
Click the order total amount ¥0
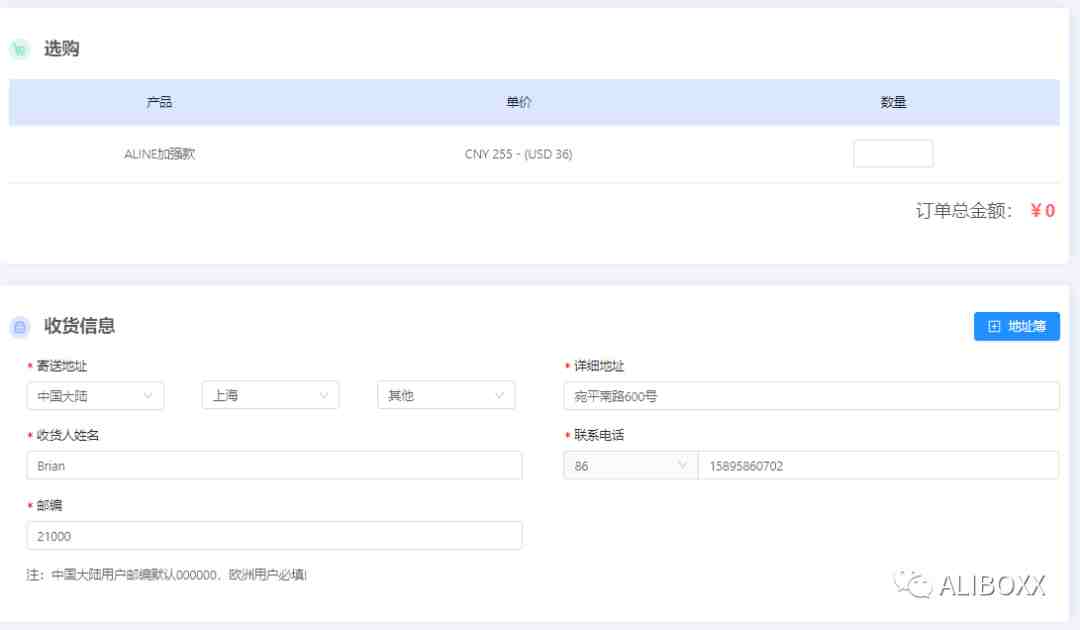coord(1043,211)
